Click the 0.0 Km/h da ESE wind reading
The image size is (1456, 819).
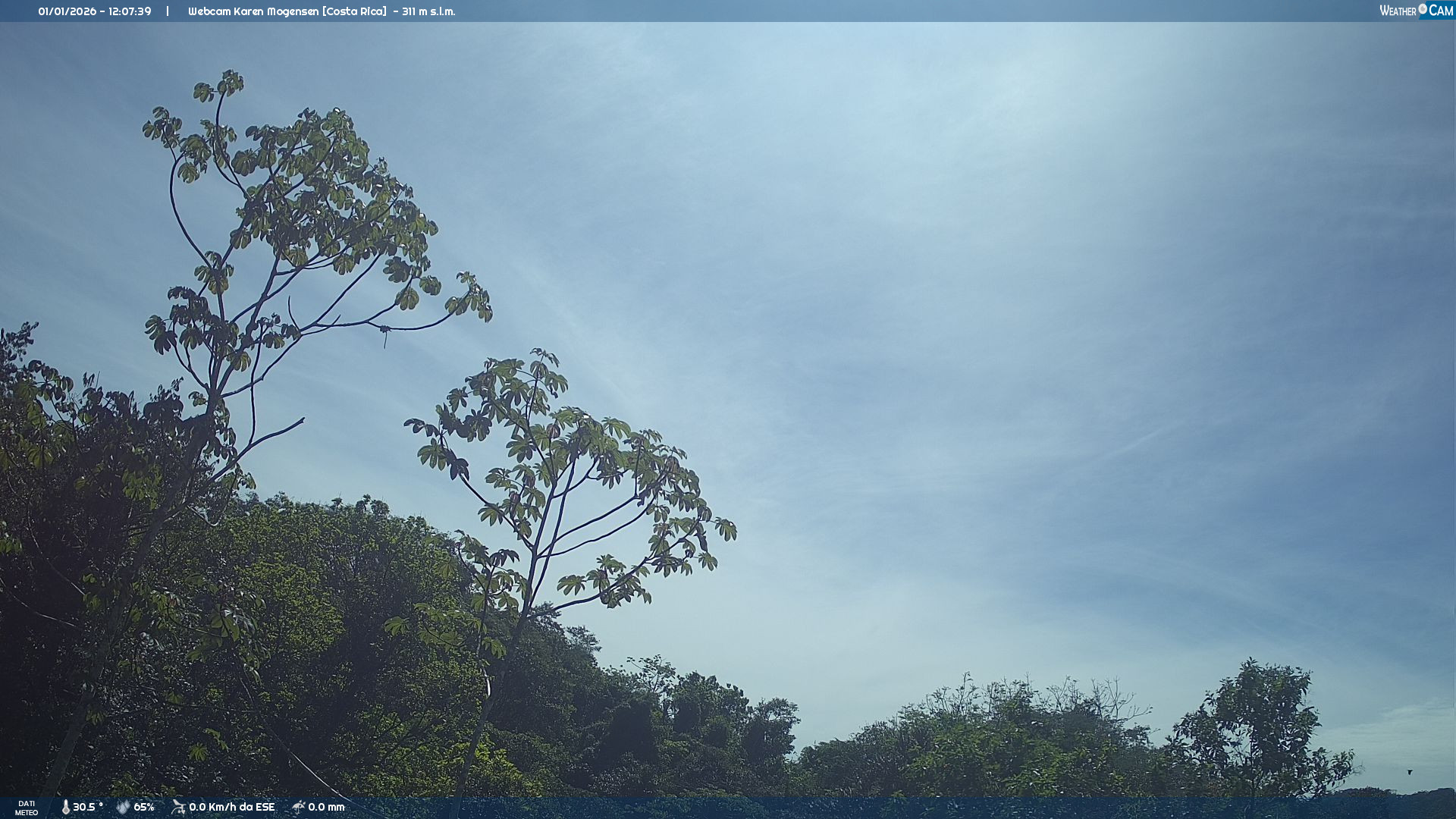pyautogui.click(x=231, y=807)
